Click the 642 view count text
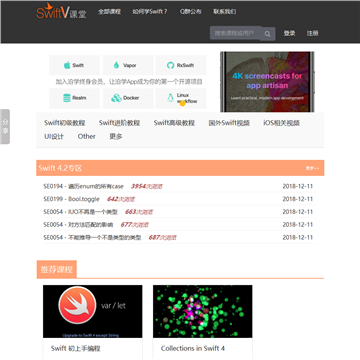The width and height of the screenshot is (360, 360). point(121,199)
